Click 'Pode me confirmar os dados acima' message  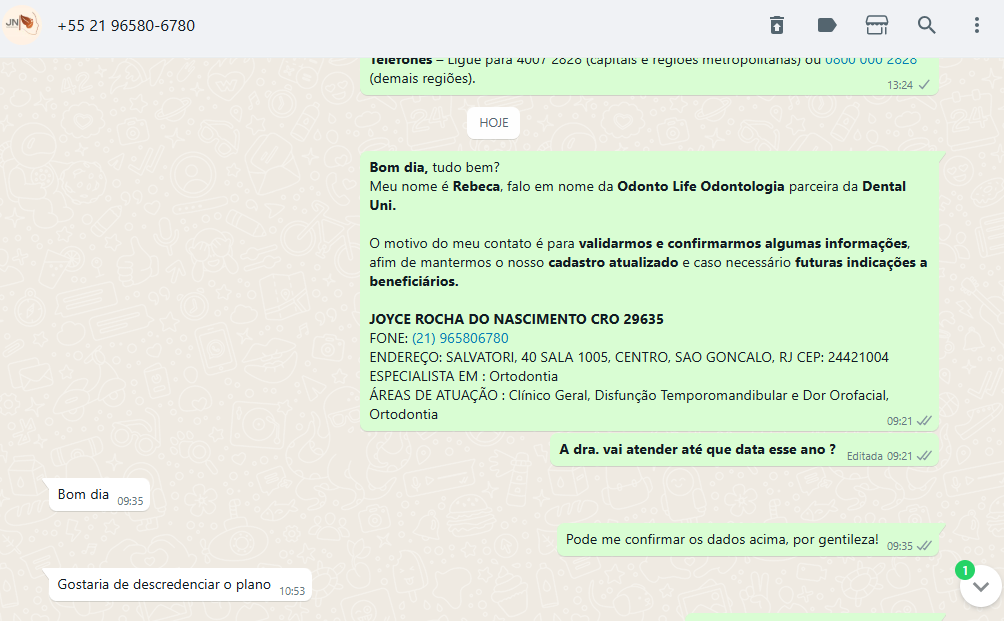click(x=722, y=540)
